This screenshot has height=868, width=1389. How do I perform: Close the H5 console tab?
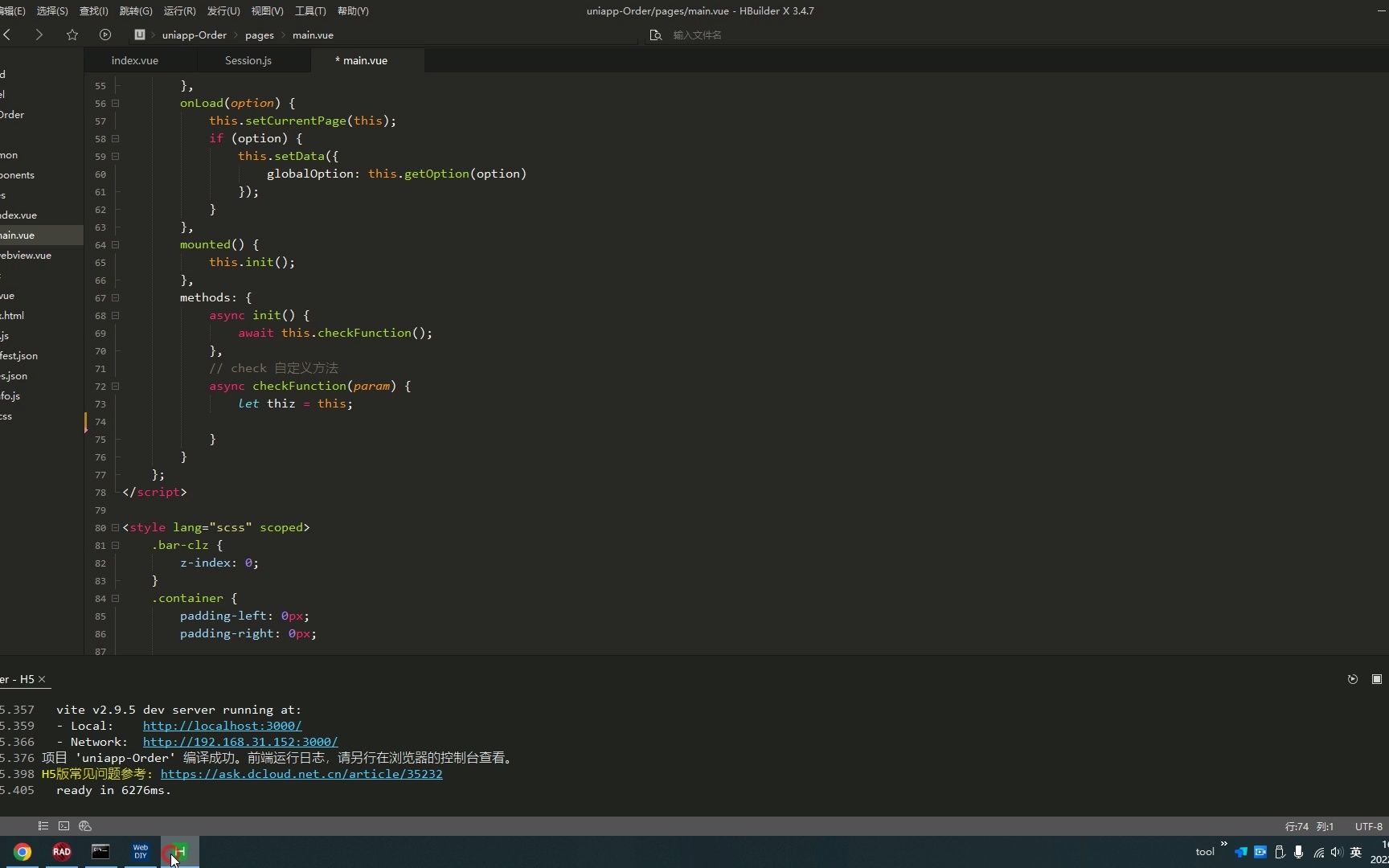(x=42, y=679)
